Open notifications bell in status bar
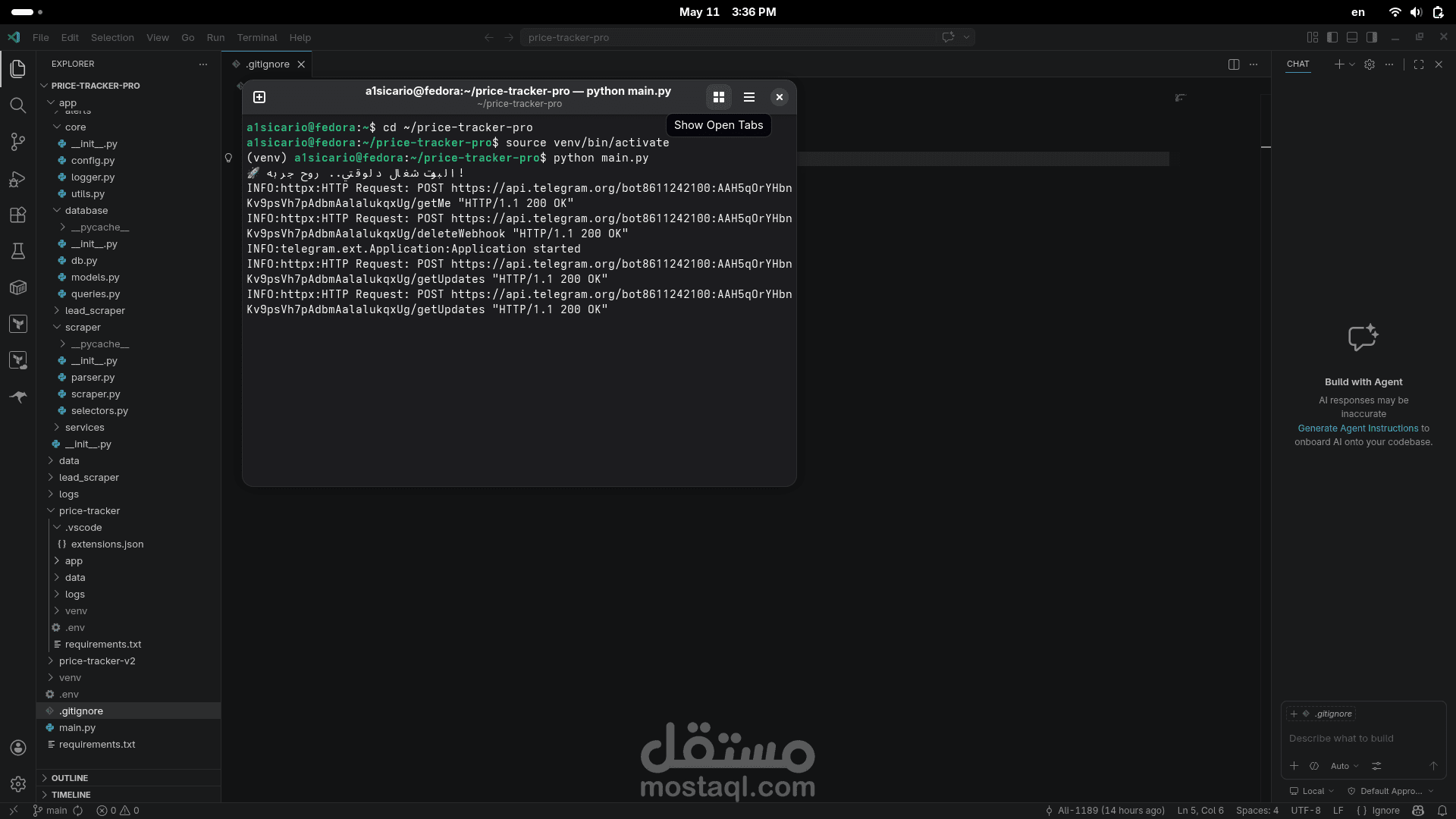The width and height of the screenshot is (1456, 819). [1442, 811]
